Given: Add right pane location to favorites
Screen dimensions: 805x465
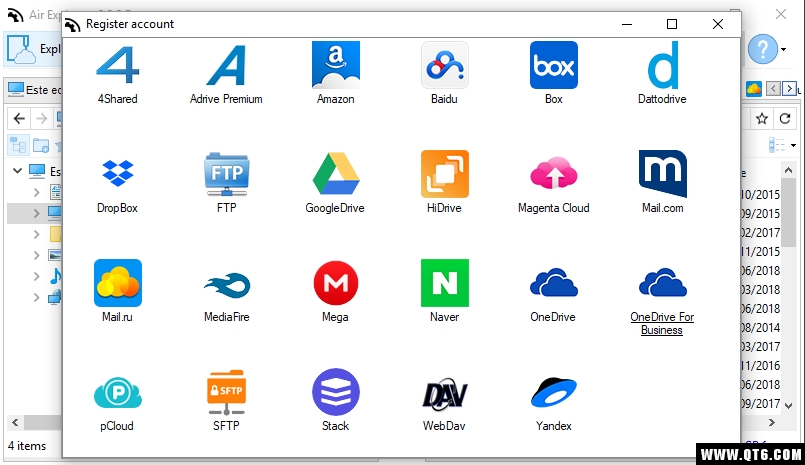Looking at the screenshot, I should pyautogui.click(x=762, y=119).
